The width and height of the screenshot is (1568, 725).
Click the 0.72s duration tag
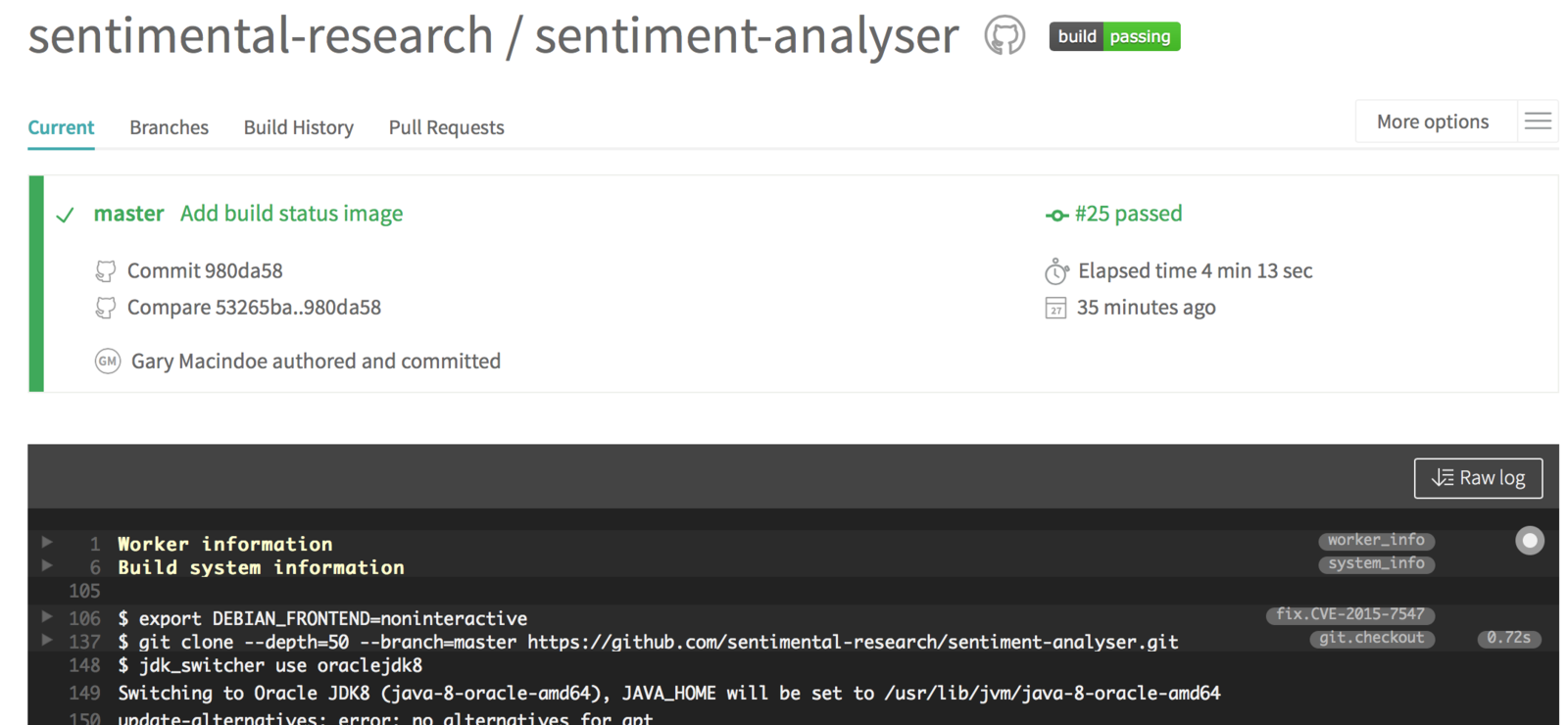coord(1509,638)
